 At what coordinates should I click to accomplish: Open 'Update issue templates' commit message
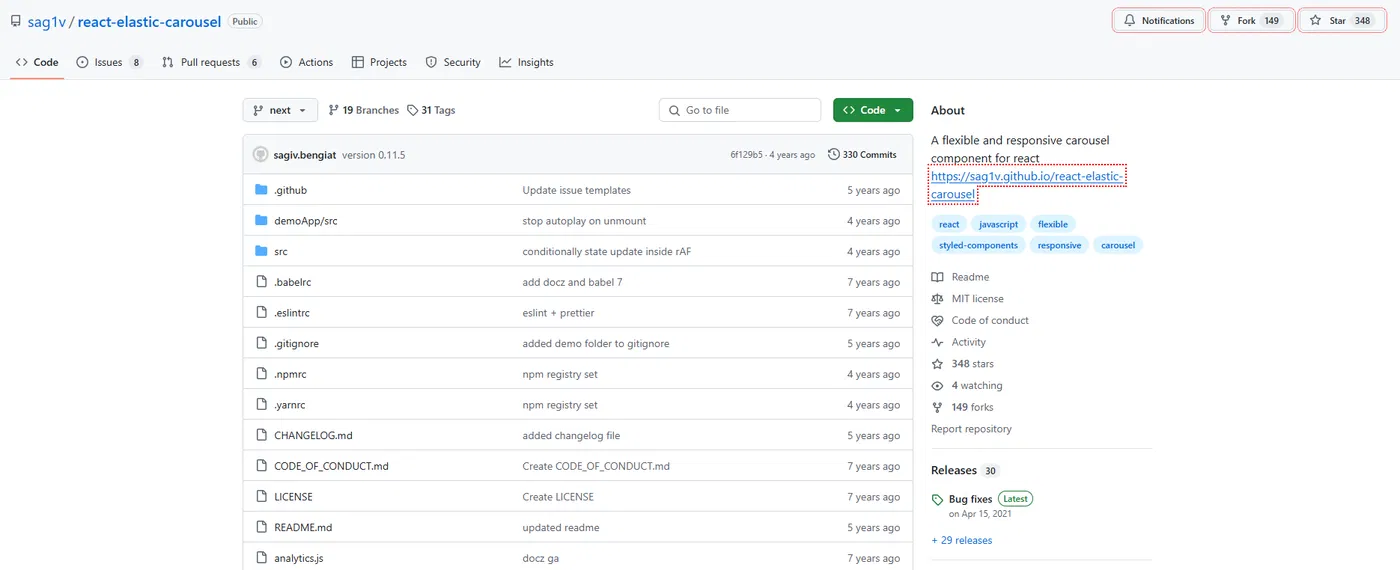(x=576, y=190)
